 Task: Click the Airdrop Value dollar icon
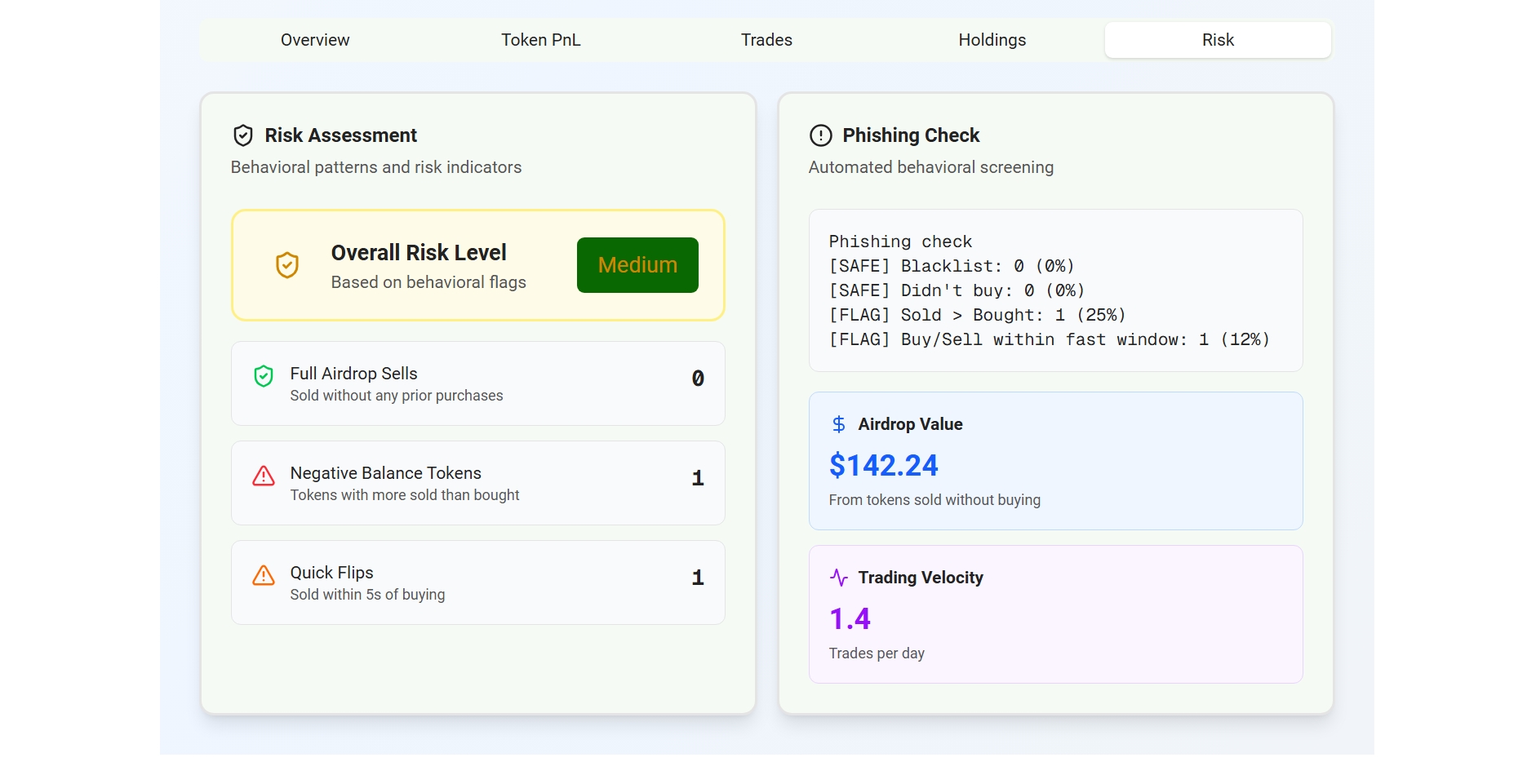(x=838, y=424)
